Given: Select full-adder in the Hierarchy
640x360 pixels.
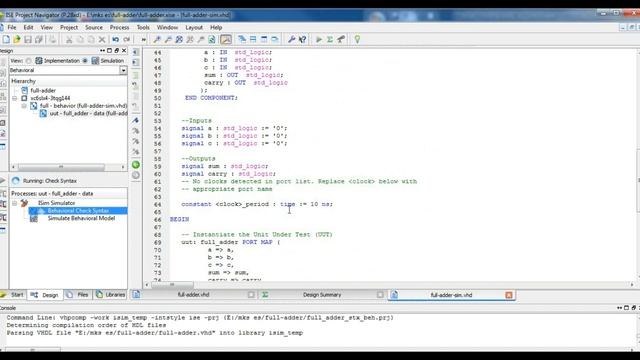Looking at the screenshot, I should pyautogui.click(x=43, y=91).
